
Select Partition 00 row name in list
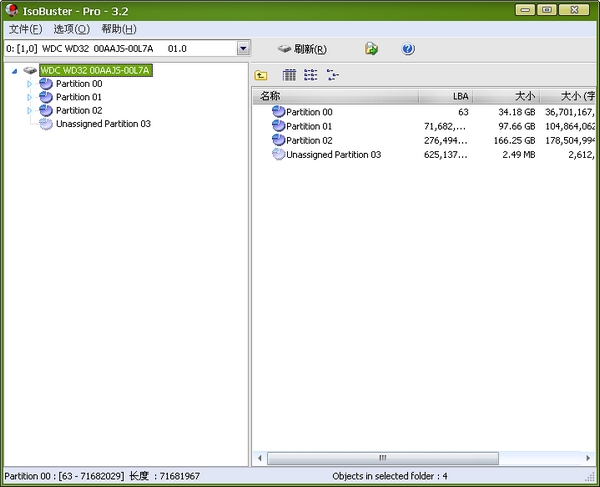coord(309,112)
